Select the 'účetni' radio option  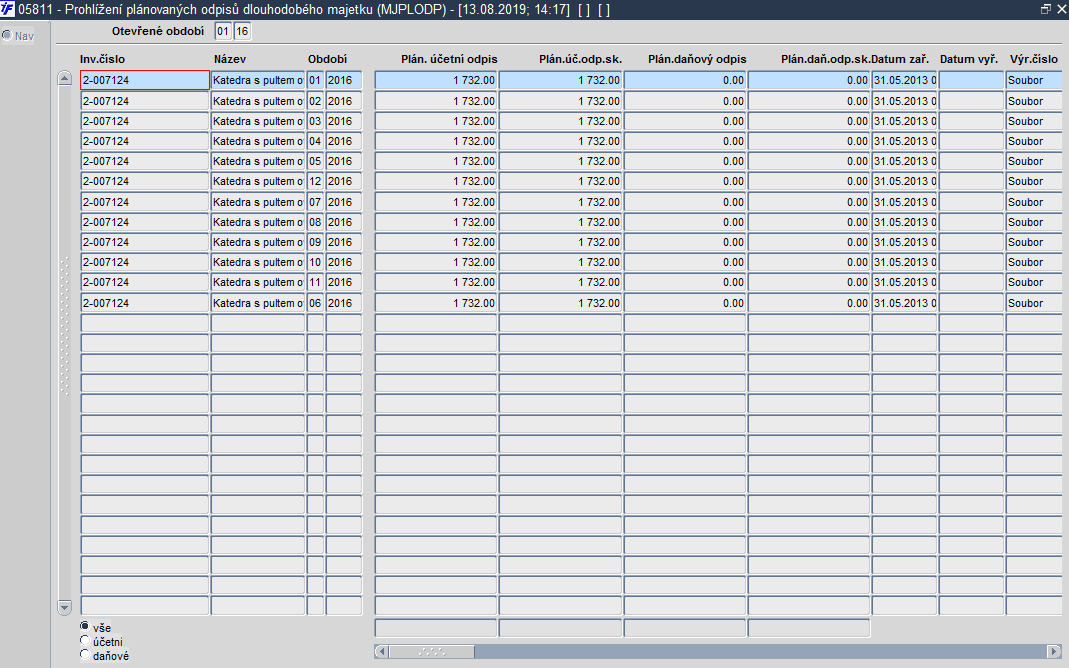[x=85, y=640]
